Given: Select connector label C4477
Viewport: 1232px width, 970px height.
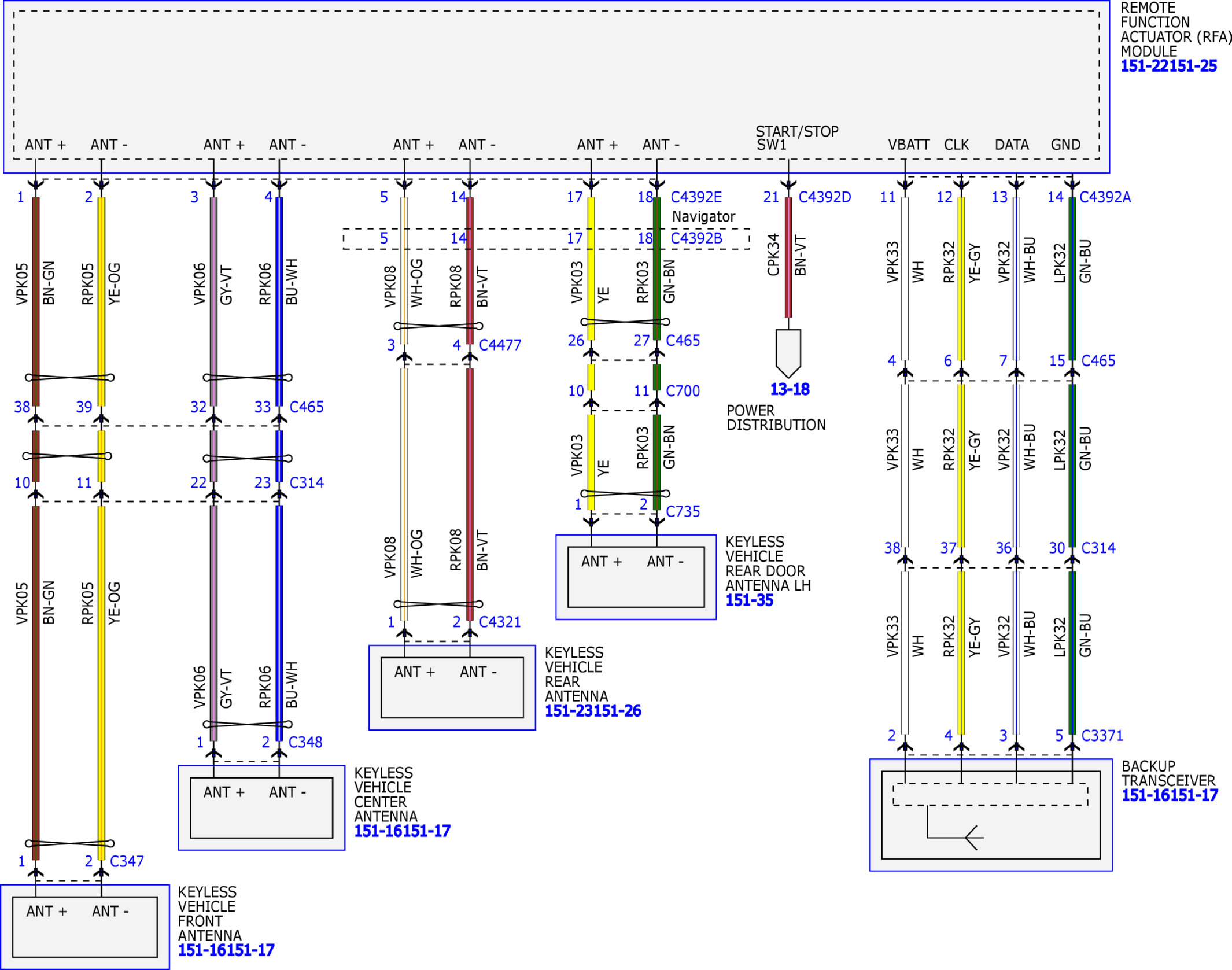Looking at the screenshot, I should 500,345.
